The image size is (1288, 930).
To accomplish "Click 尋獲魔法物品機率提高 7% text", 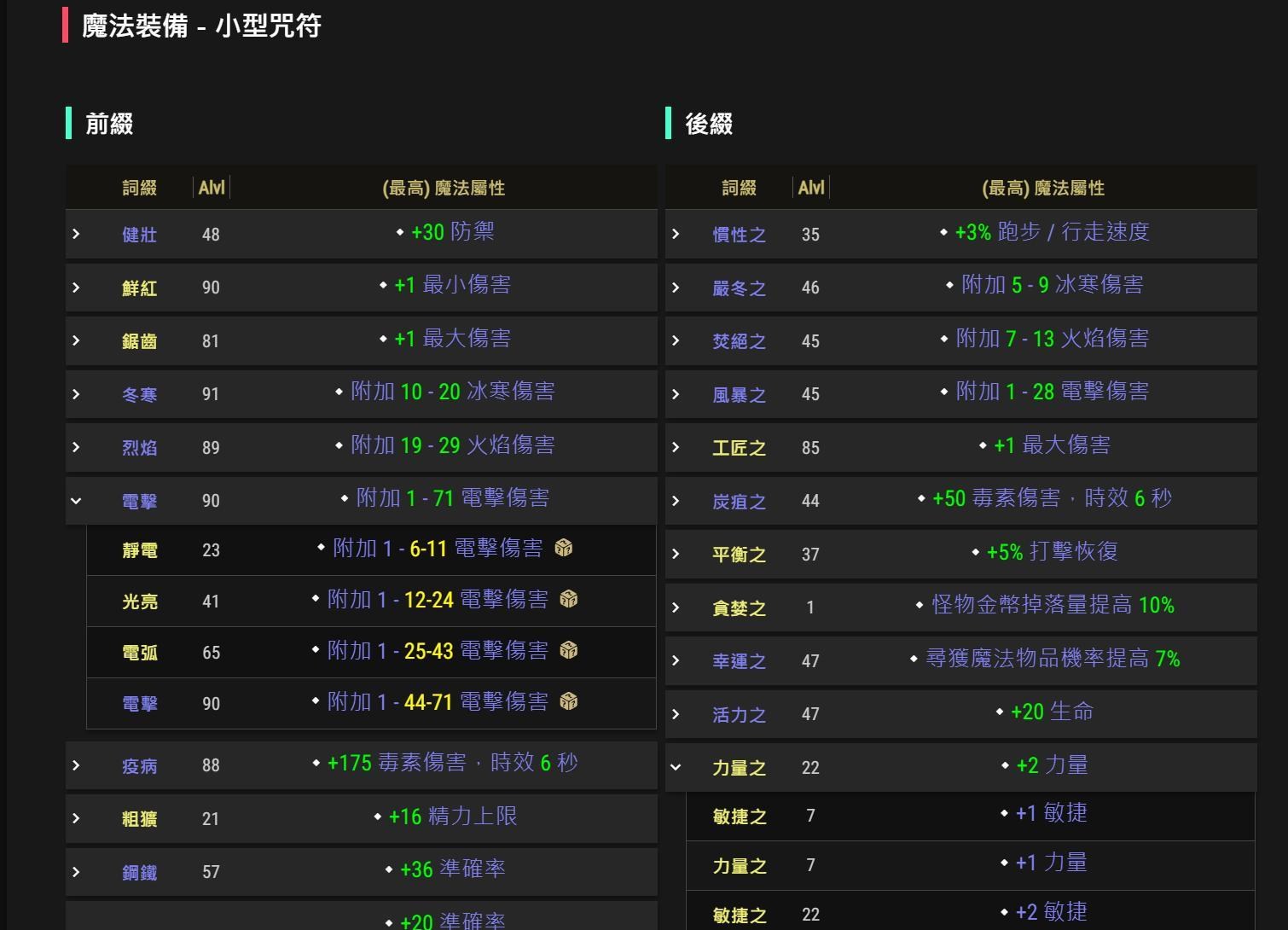I will (x=1053, y=658).
